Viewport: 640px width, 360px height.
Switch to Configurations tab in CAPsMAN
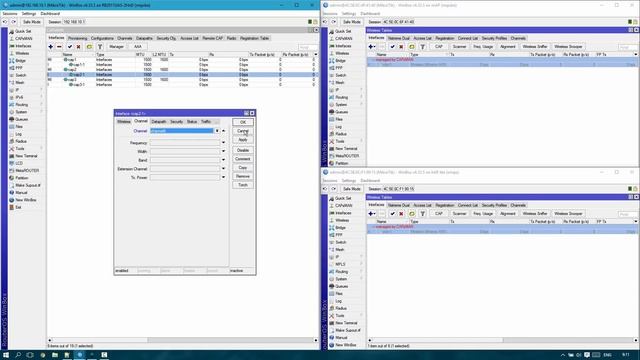click(102, 38)
